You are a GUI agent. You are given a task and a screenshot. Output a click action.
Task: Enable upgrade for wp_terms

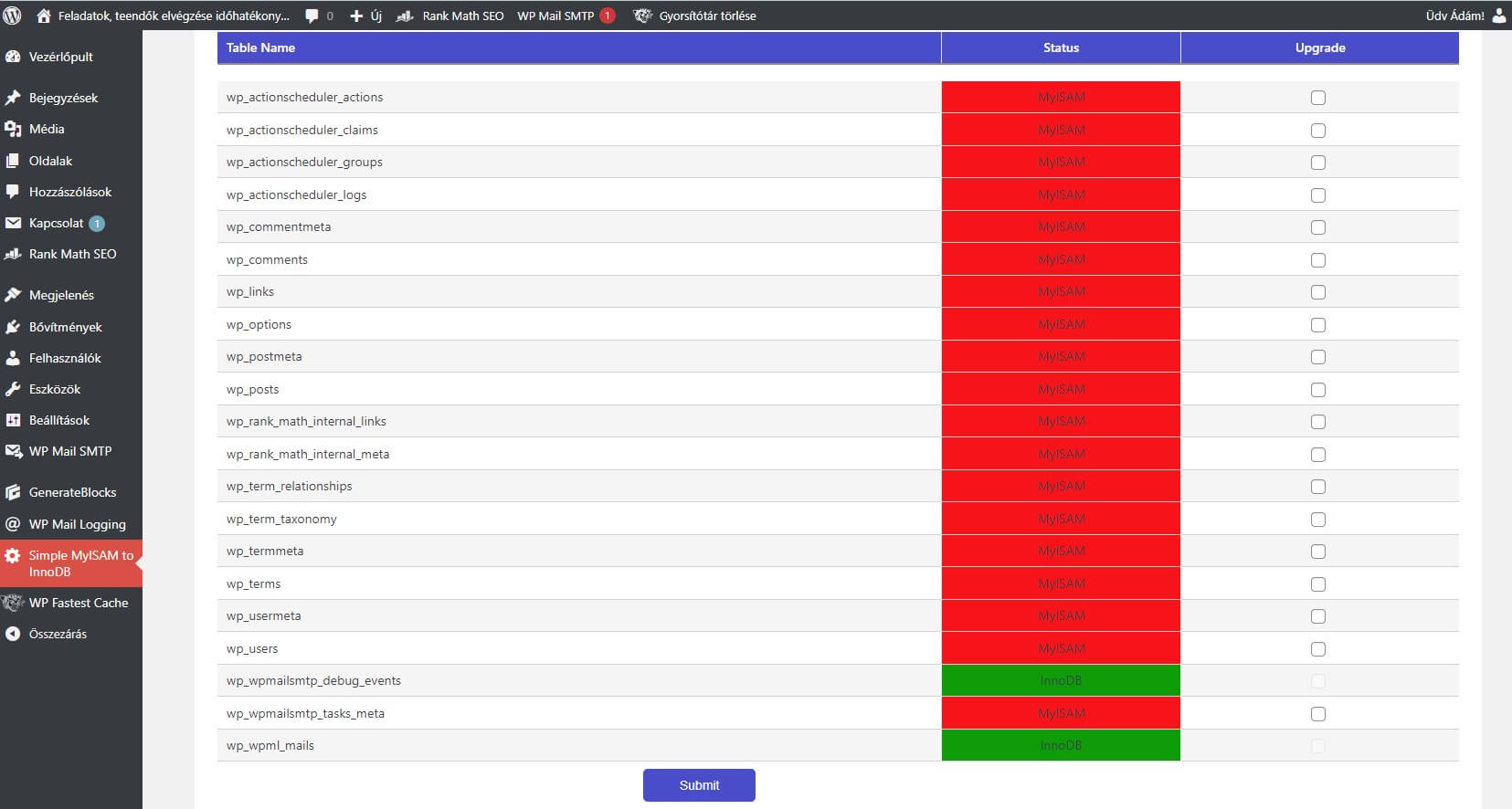click(x=1318, y=584)
